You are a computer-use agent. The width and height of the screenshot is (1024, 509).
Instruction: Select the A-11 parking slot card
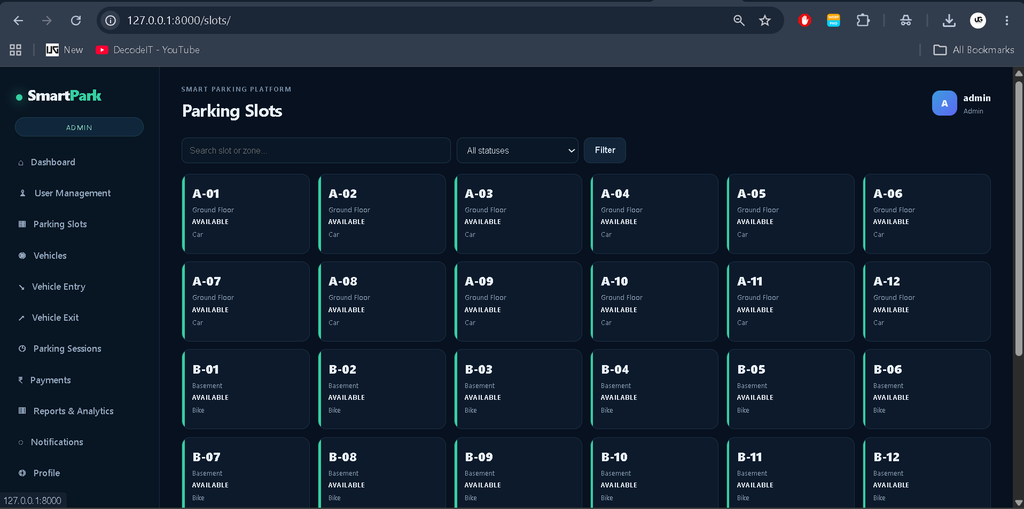791,301
